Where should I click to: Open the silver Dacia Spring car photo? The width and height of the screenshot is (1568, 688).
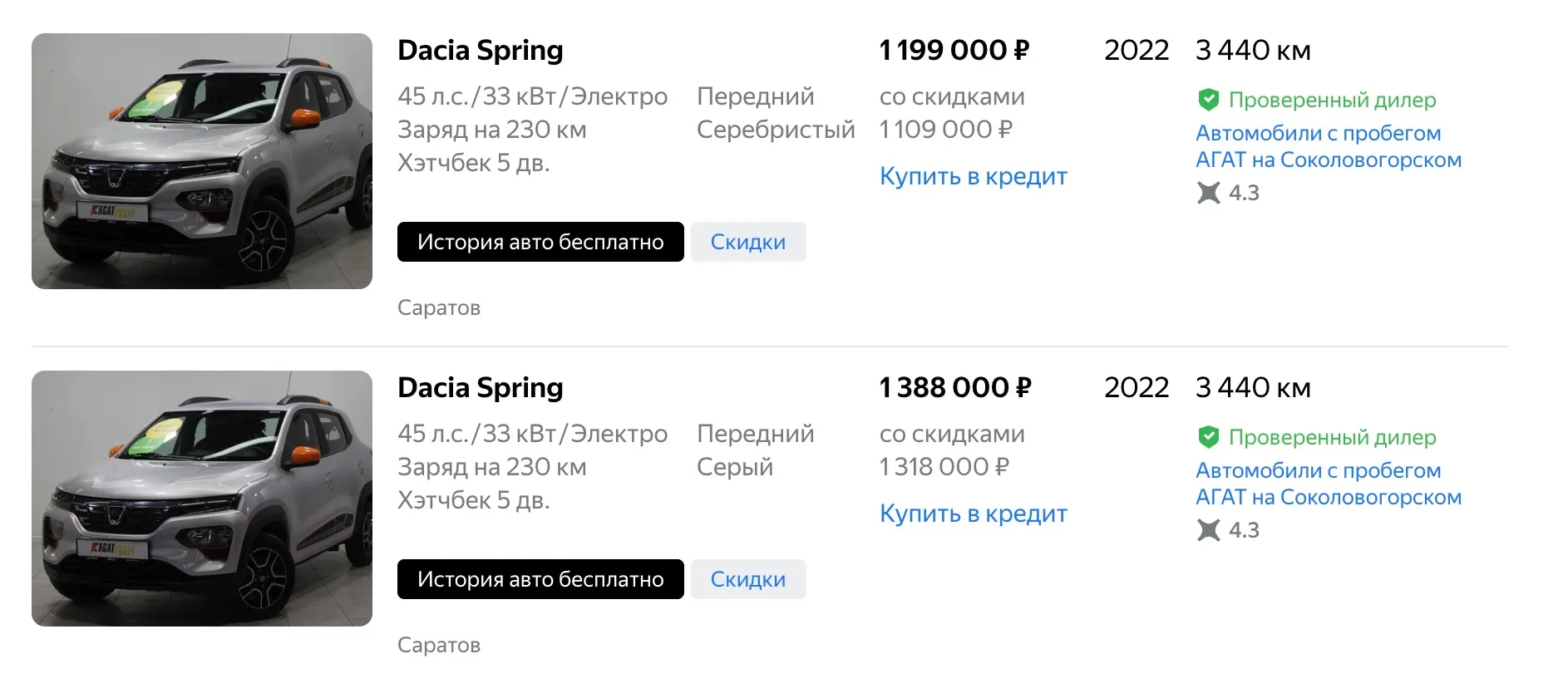coord(202,161)
